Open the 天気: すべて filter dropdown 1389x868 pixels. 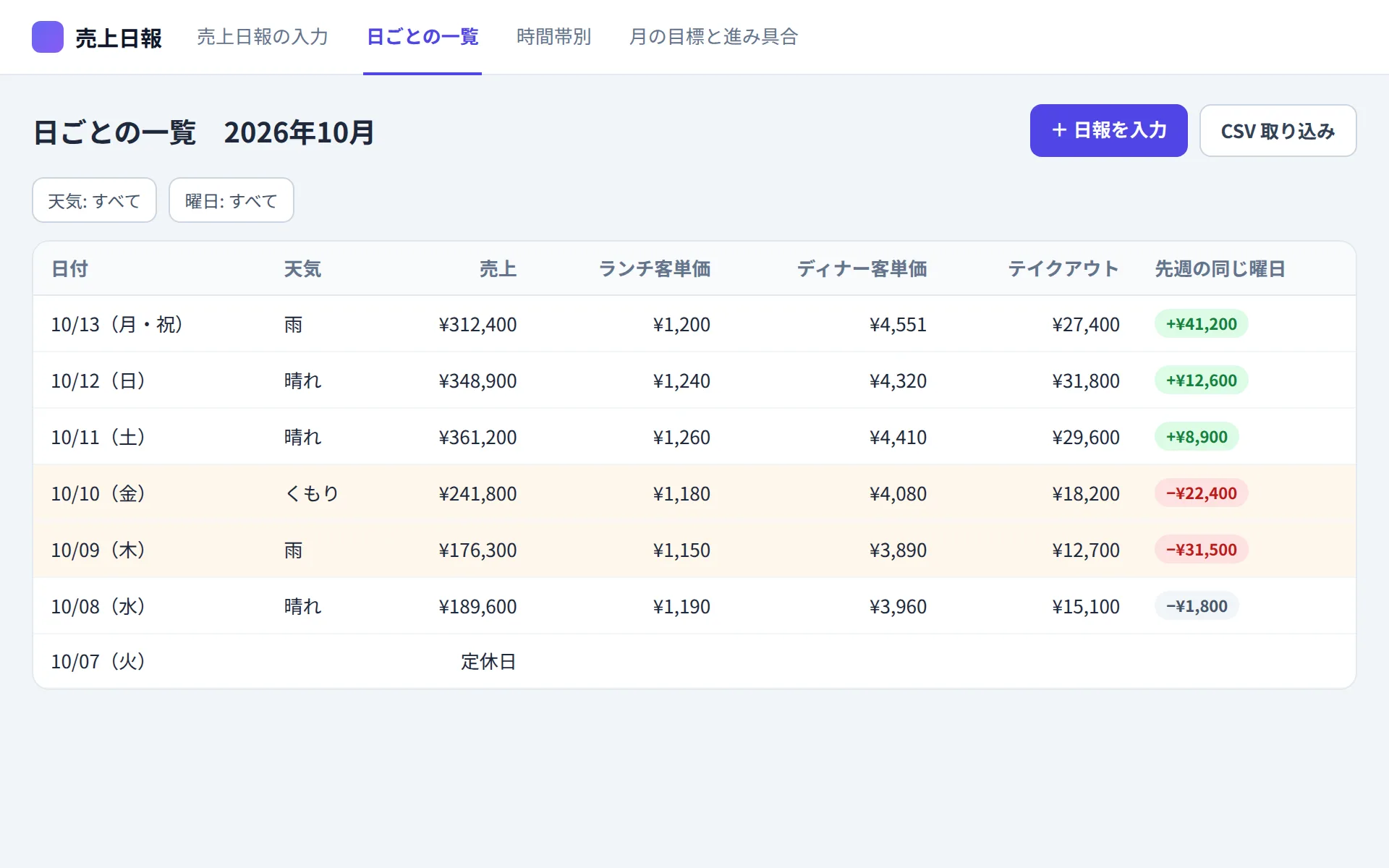click(94, 200)
